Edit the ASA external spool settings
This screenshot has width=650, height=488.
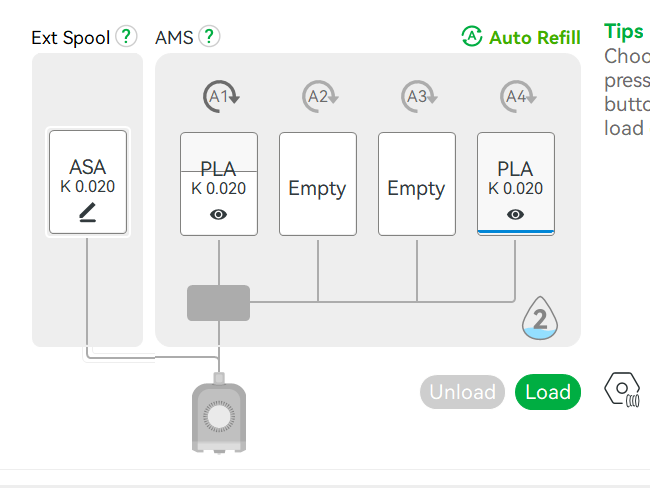[87, 212]
